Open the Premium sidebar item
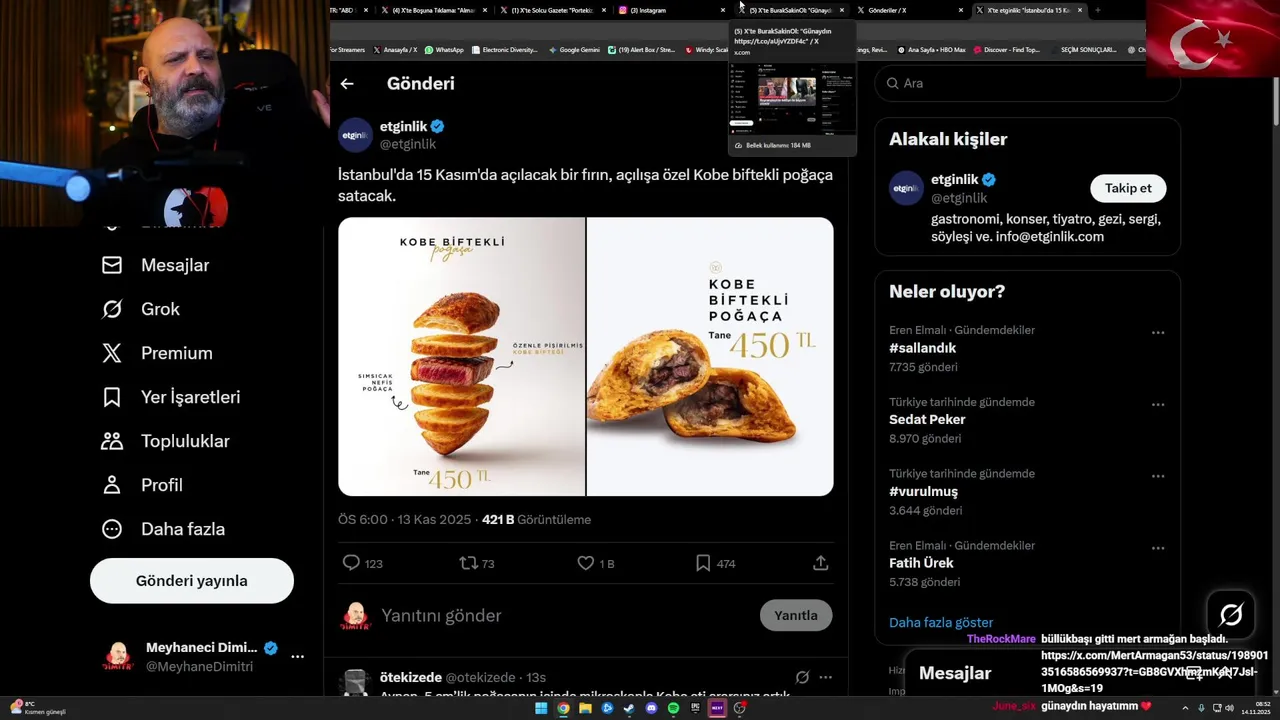 tap(157, 353)
